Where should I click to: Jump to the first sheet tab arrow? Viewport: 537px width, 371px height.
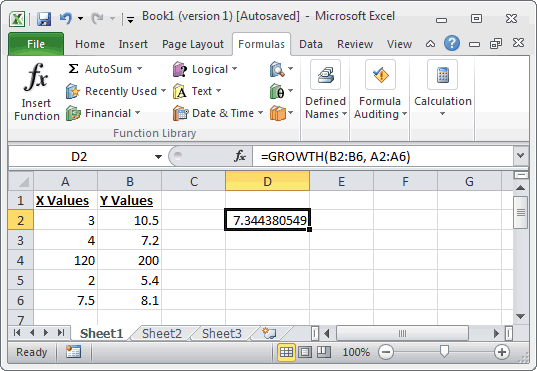[17, 333]
